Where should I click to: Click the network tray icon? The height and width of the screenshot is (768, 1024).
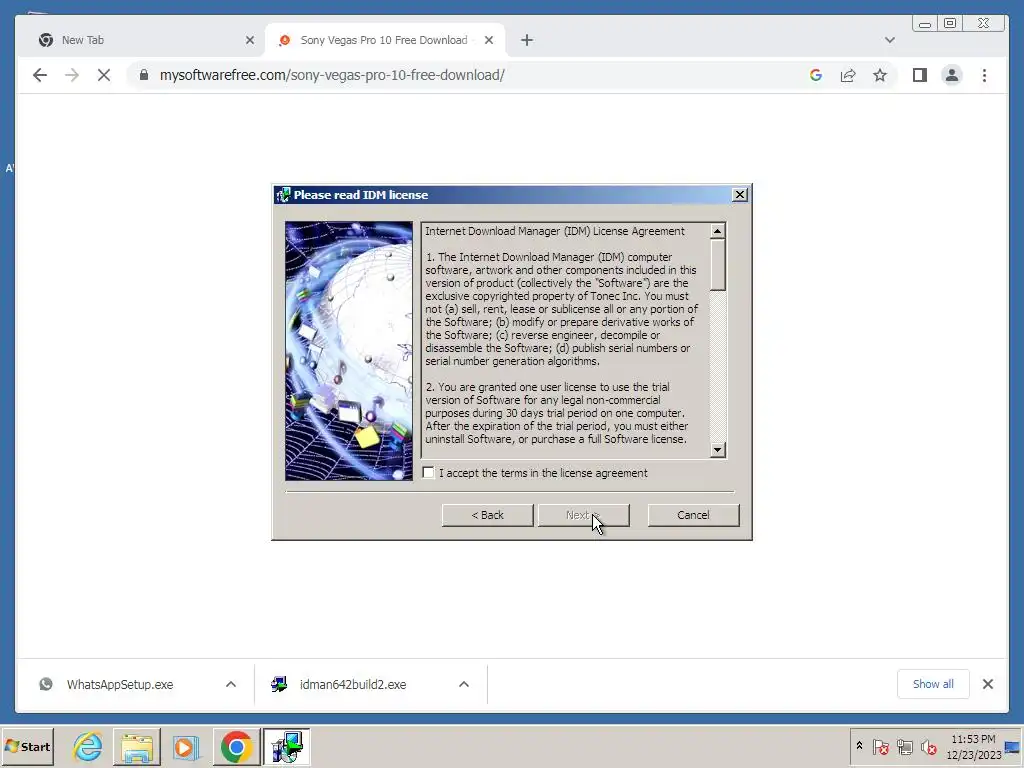(x=904, y=746)
